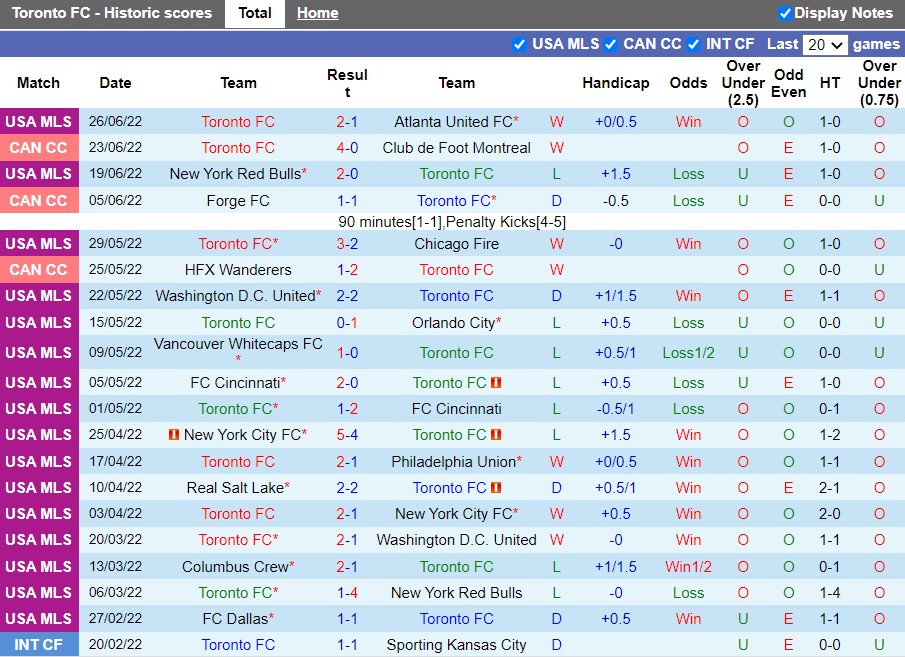Open Atlanta United FC team link
The image size is (905, 657).
tap(453, 122)
